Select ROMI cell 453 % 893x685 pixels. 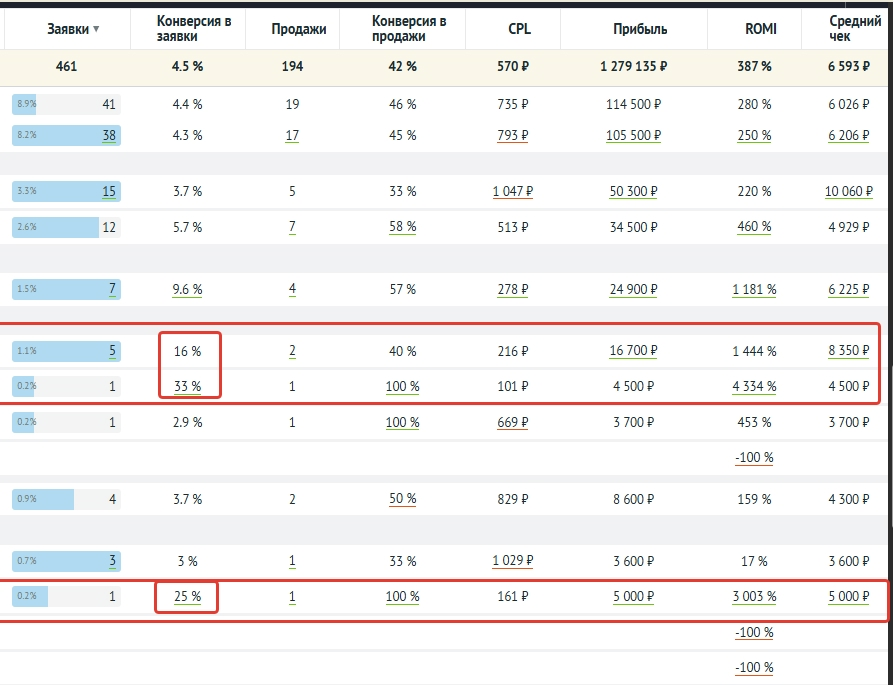point(754,423)
